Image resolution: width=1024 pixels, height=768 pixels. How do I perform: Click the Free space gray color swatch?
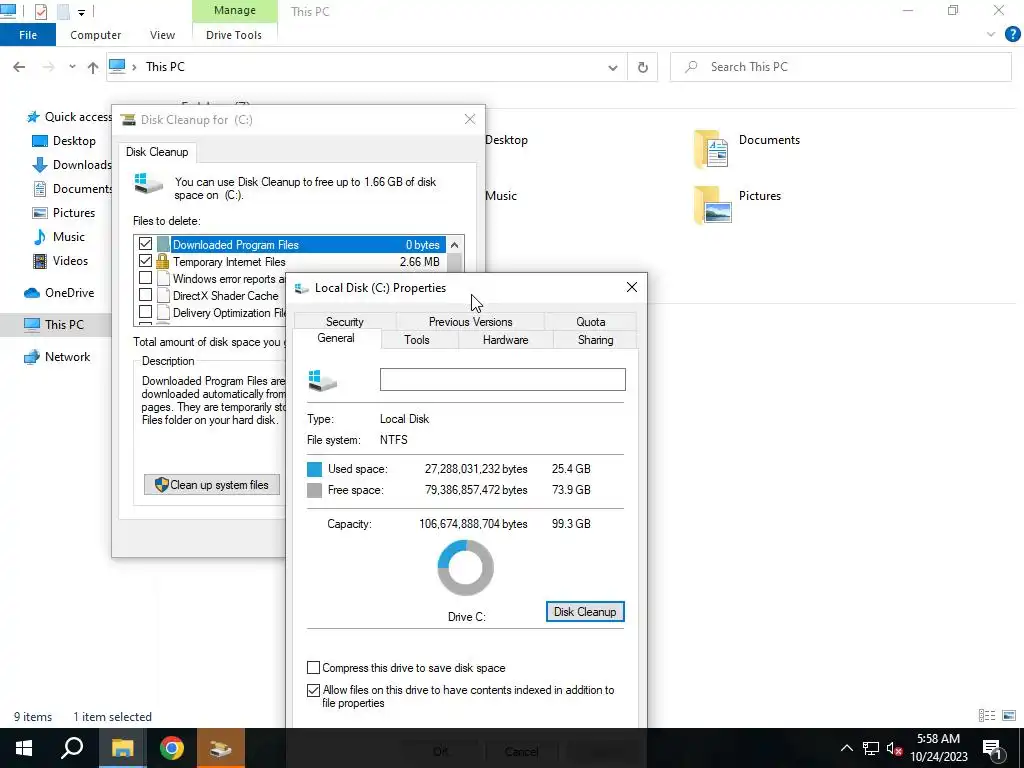(x=314, y=490)
